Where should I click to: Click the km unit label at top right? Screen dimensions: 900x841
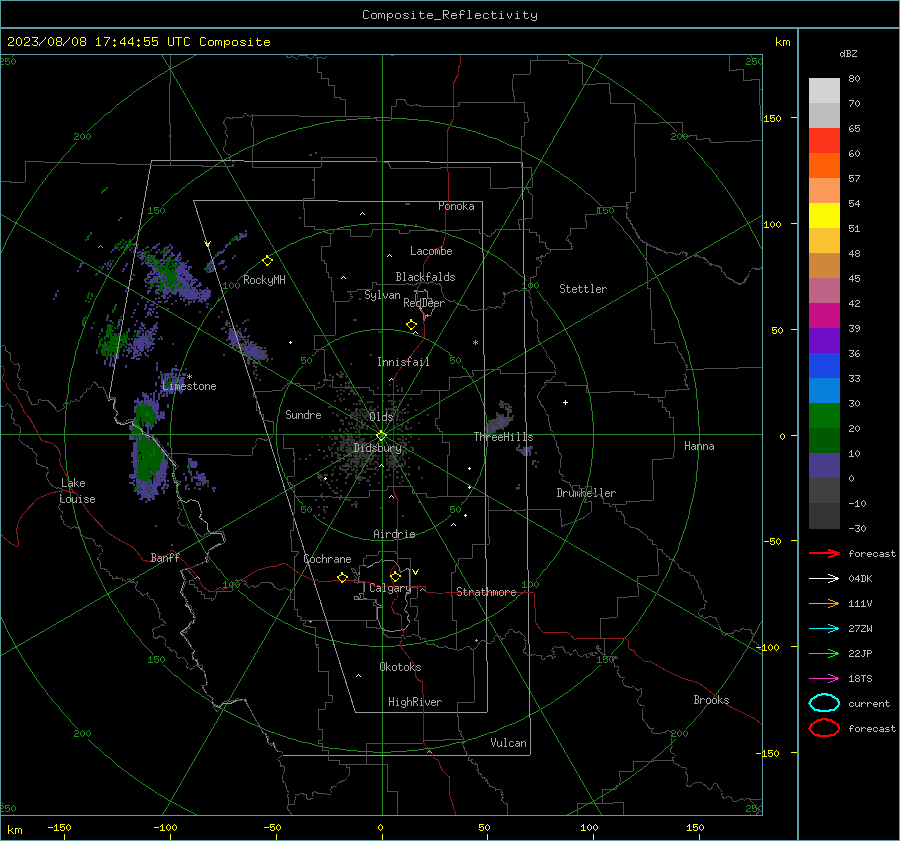(782, 42)
